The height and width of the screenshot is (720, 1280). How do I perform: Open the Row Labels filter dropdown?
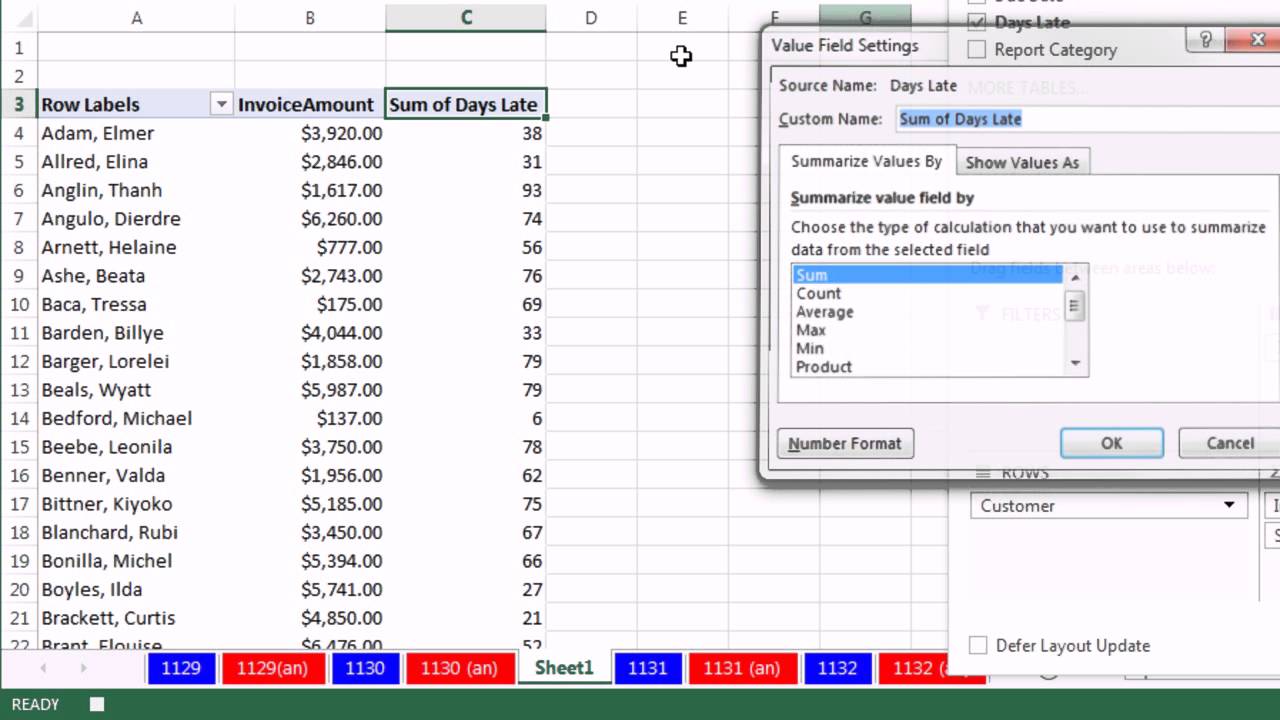point(221,104)
